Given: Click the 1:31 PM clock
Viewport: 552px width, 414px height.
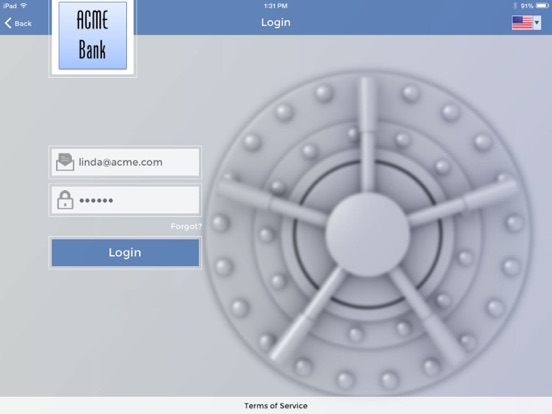Looking at the screenshot, I should (x=276, y=6).
